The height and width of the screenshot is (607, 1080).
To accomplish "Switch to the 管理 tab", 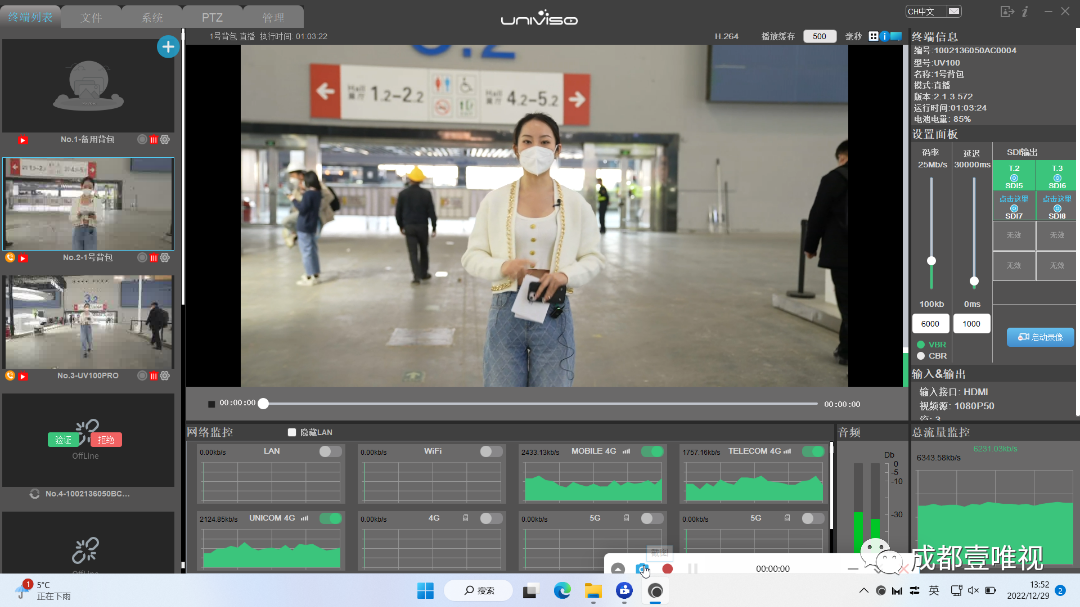I will tap(273, 17).
